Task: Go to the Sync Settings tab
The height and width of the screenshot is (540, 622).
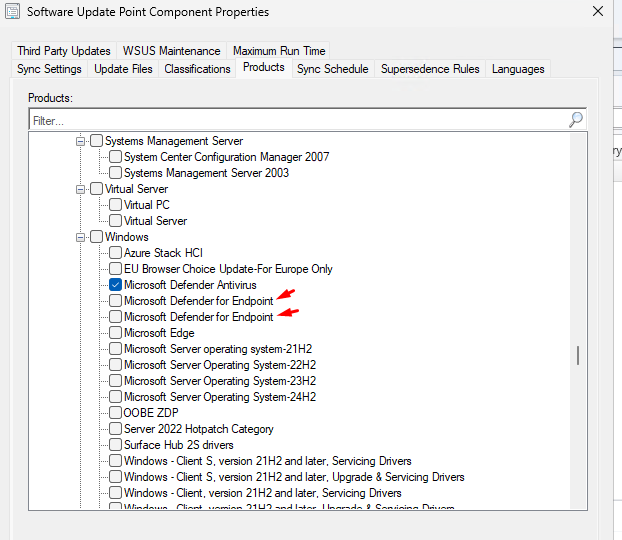Action: (49, 69)
